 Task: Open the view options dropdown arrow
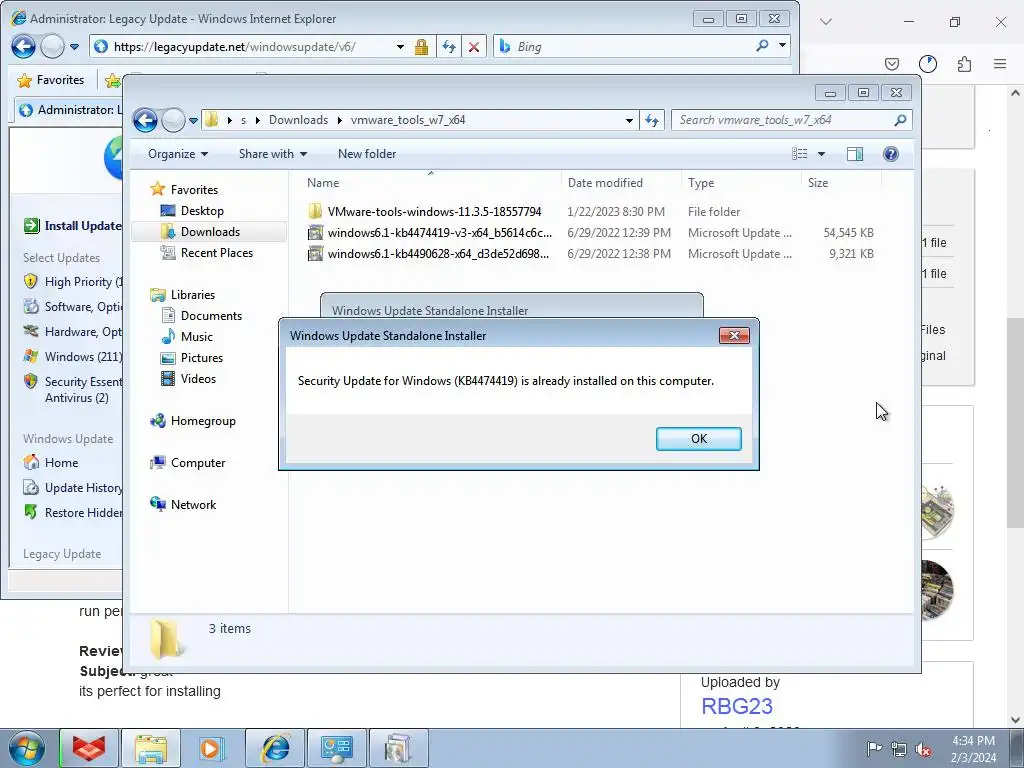click(822, 154)
